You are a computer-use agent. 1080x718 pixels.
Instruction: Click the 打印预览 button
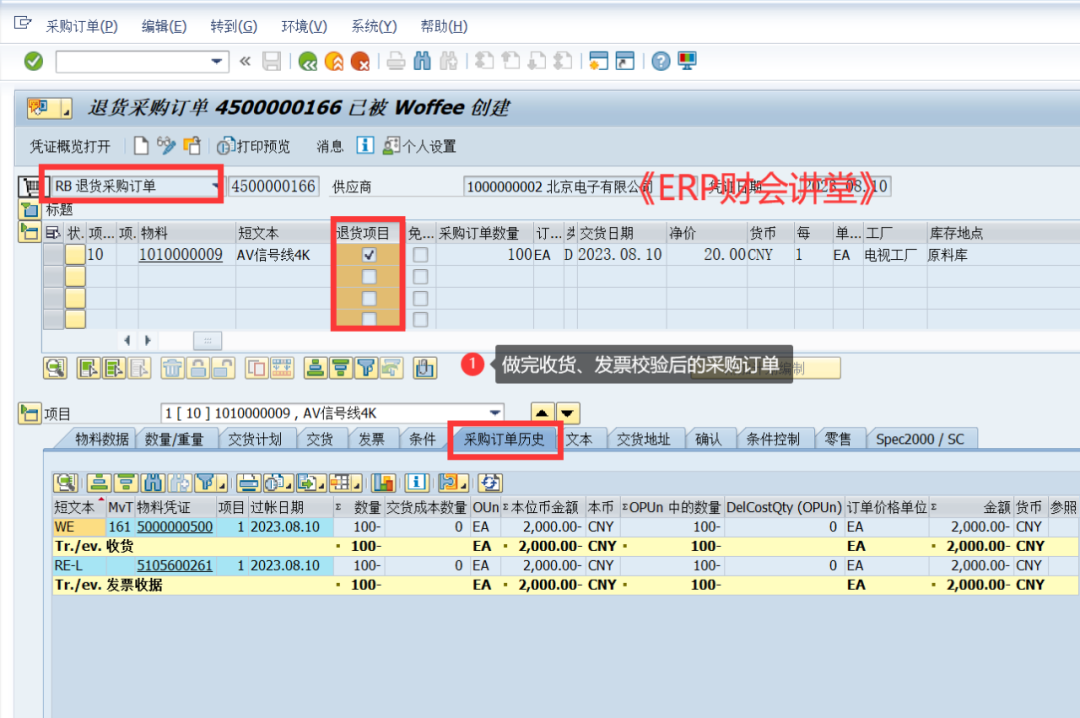pyautogui.click(x=254, y=146)
